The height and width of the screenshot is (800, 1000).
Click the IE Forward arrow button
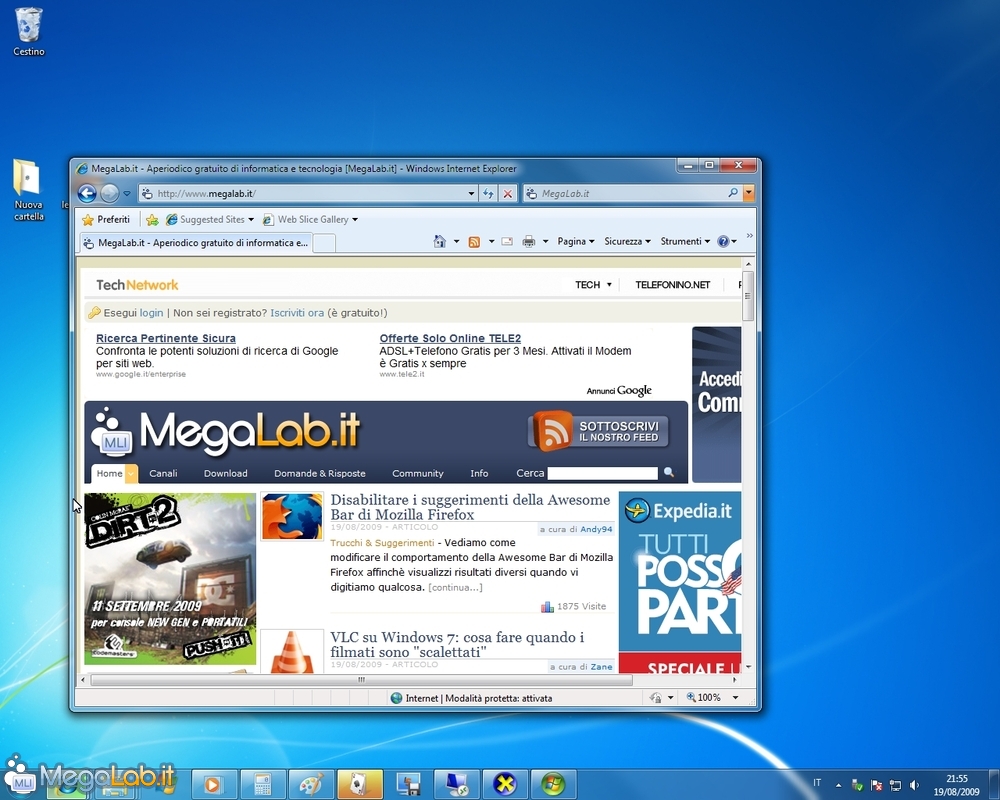110,193
